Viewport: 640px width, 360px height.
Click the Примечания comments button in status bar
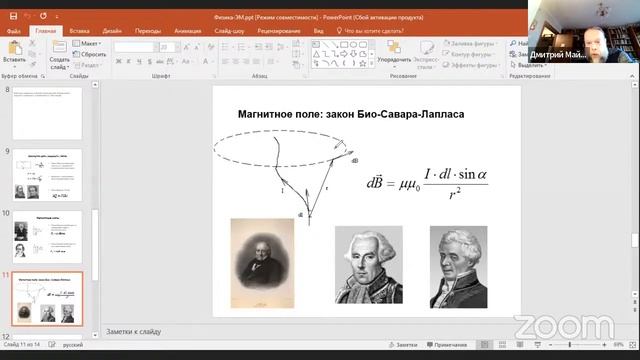447,345
